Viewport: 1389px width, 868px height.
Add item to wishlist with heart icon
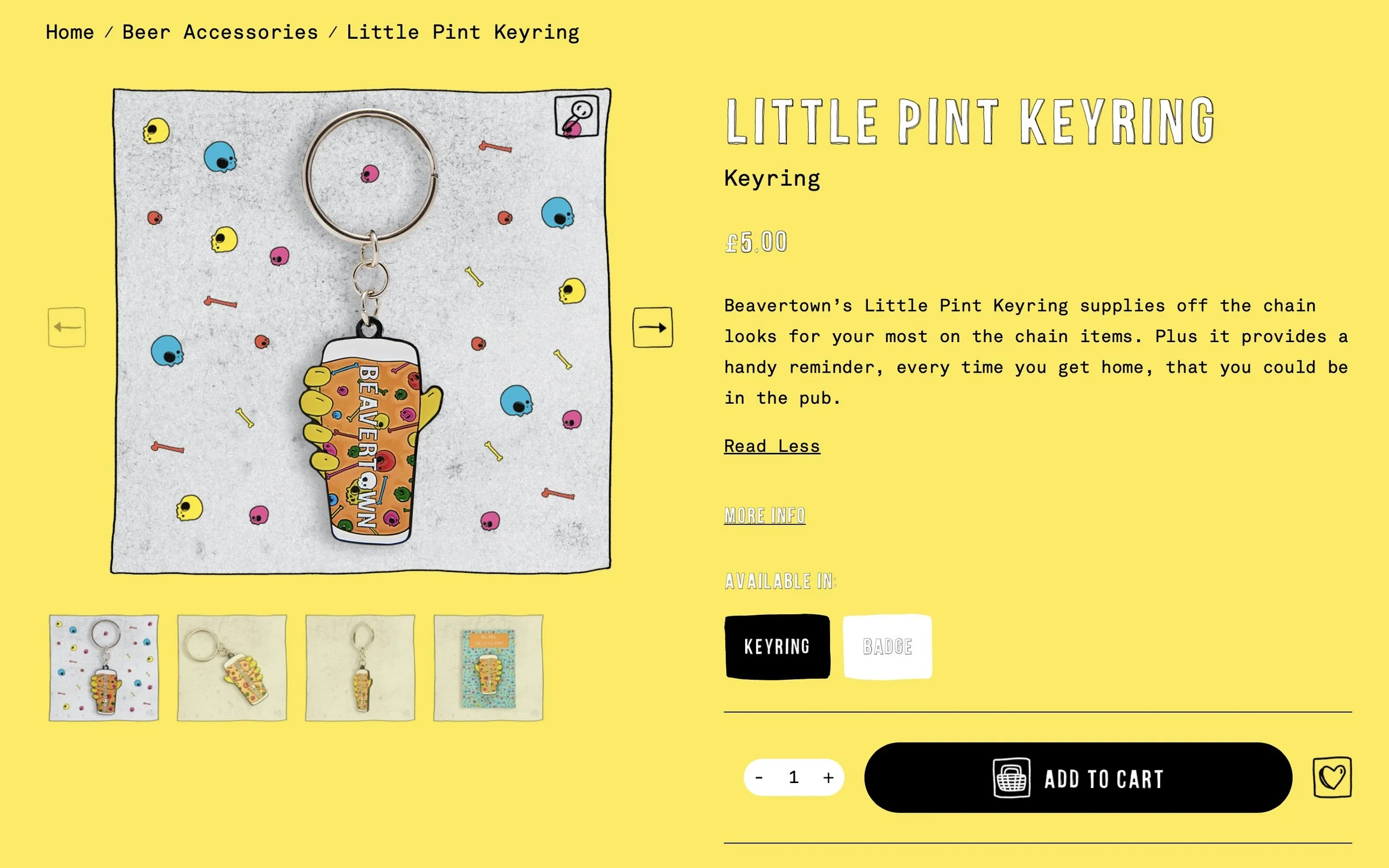coord(1332,777)
